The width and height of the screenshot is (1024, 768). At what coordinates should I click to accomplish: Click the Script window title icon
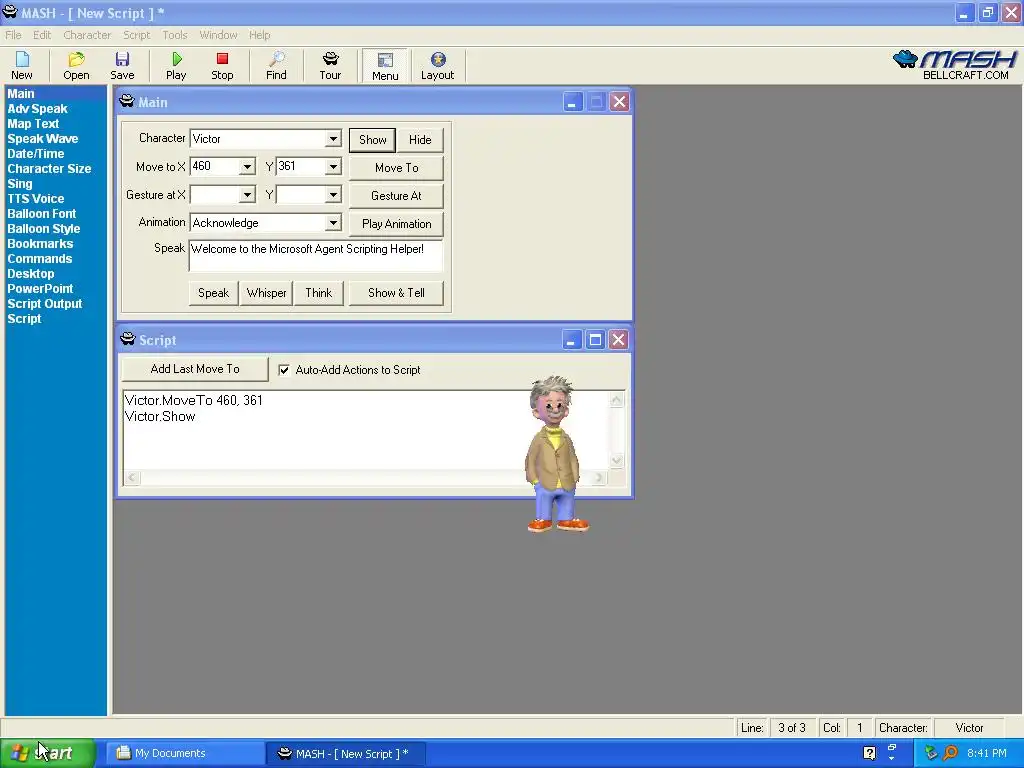coord(127,339)
